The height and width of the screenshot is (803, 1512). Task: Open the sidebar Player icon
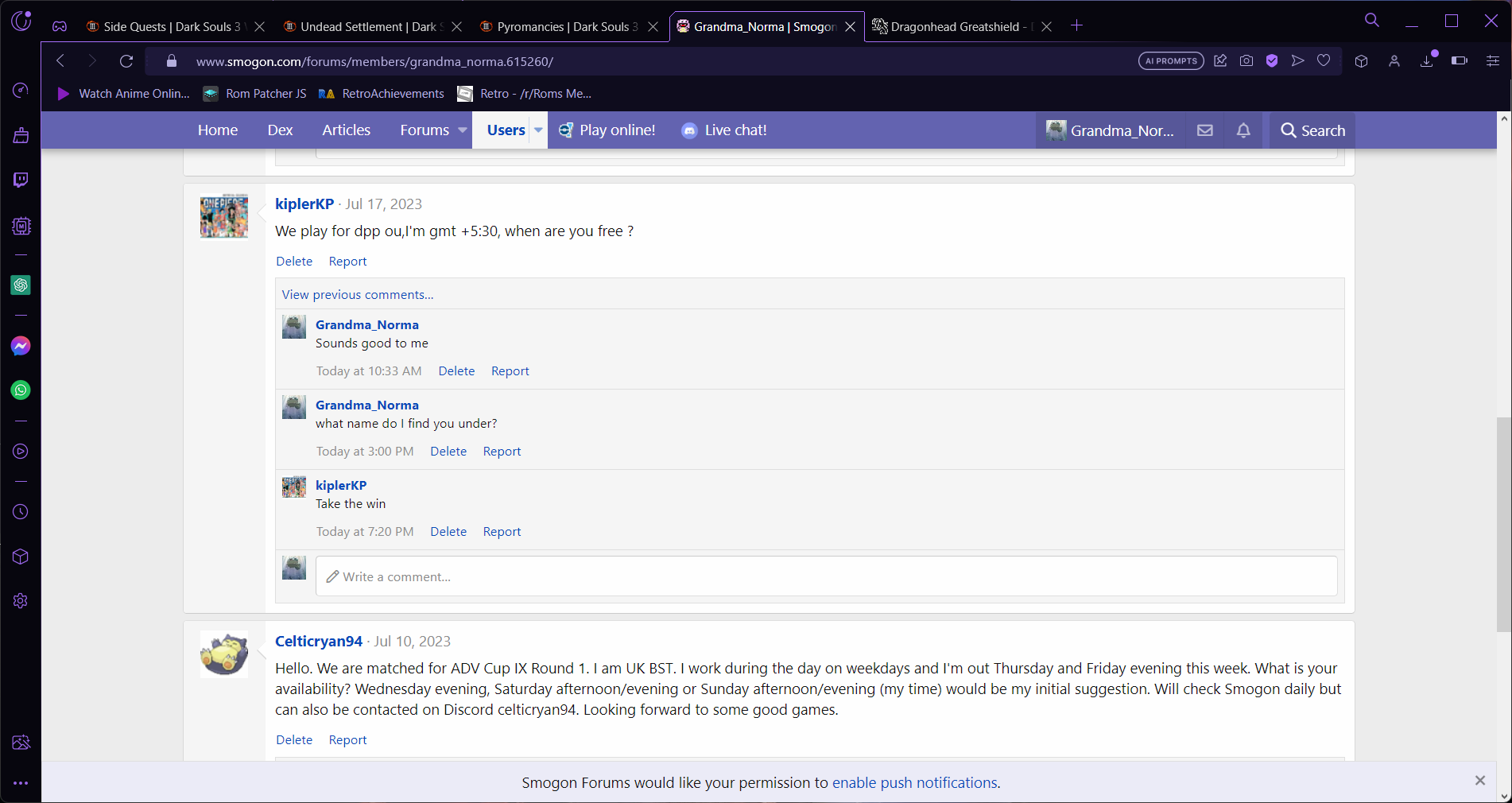(21, 452)
